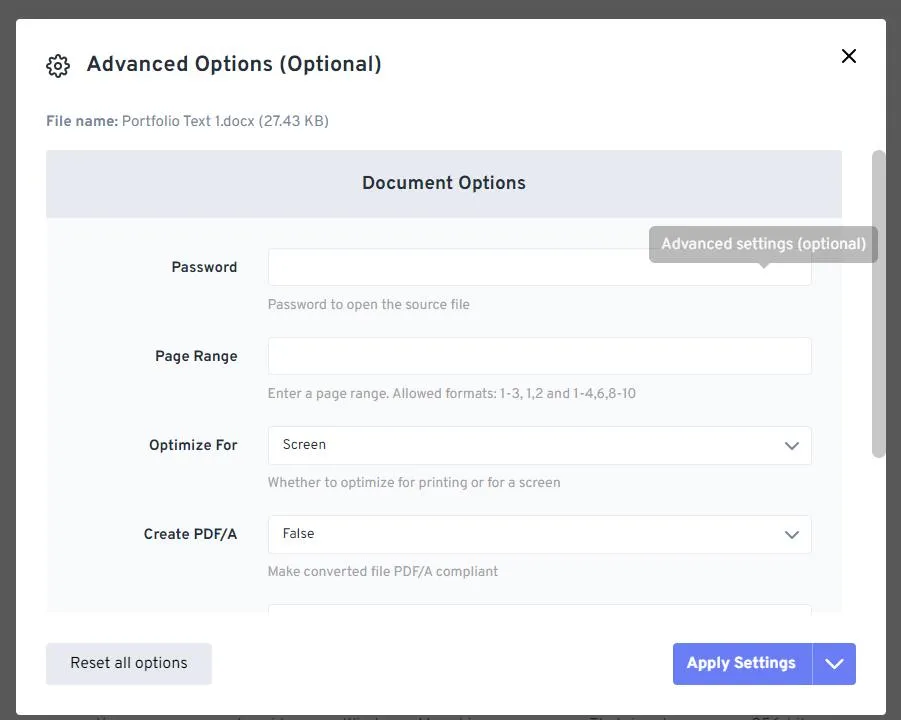Open the Optimize For dropdown
This screenshot has height=720, width=901.
pyautogui.click(x=540, y=445)
